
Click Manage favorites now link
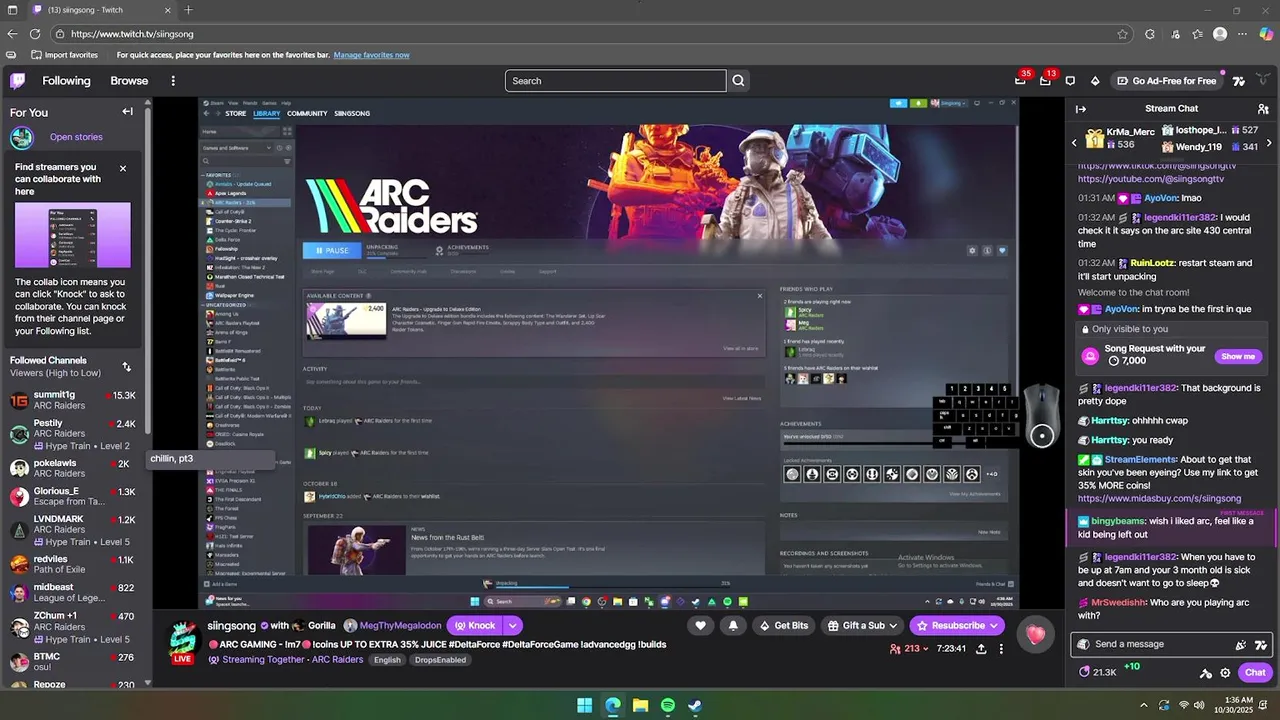[371, 55]
